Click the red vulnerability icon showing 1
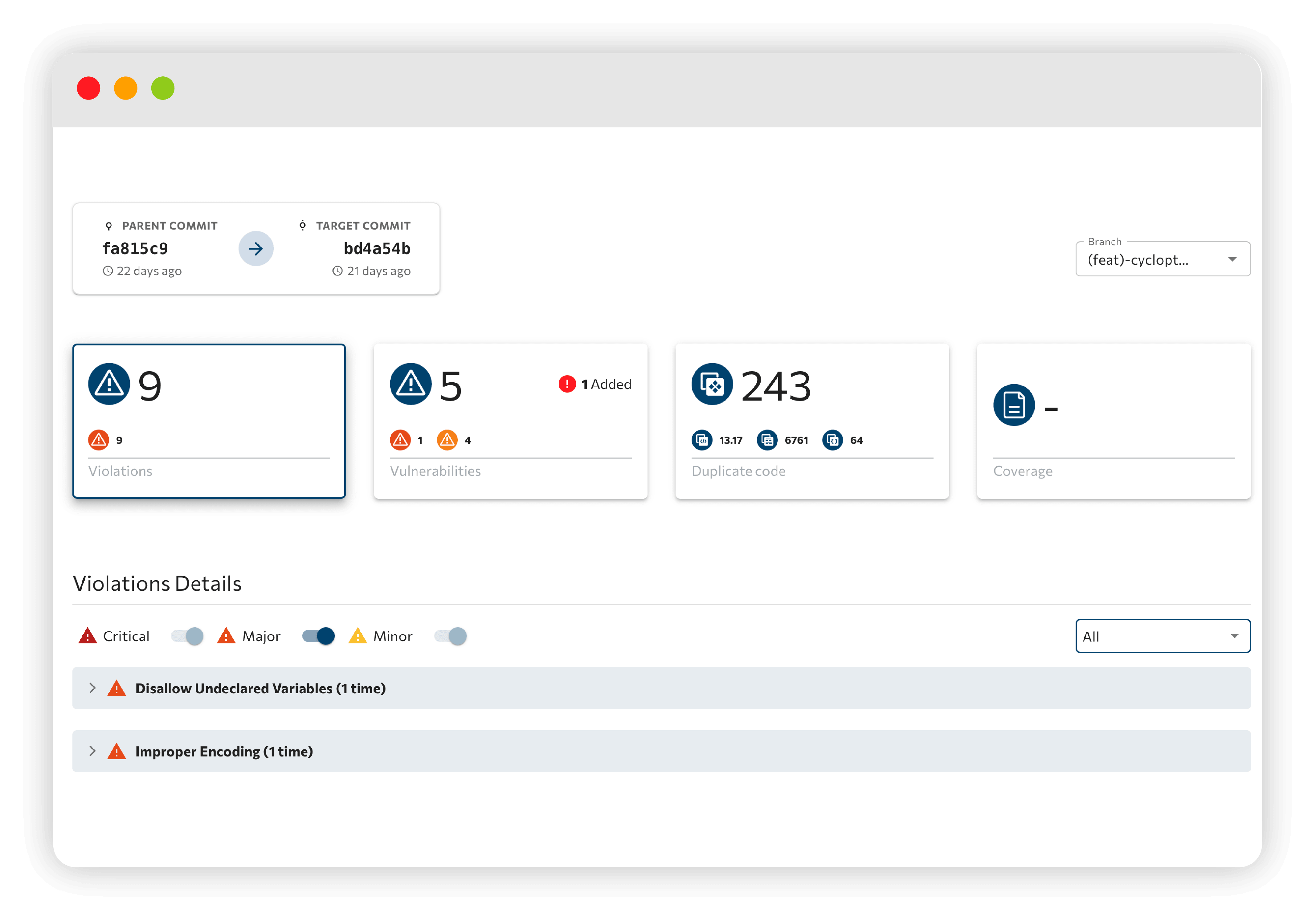The height and width of the screenshot is (921, 1316). [x=400, y=440]
